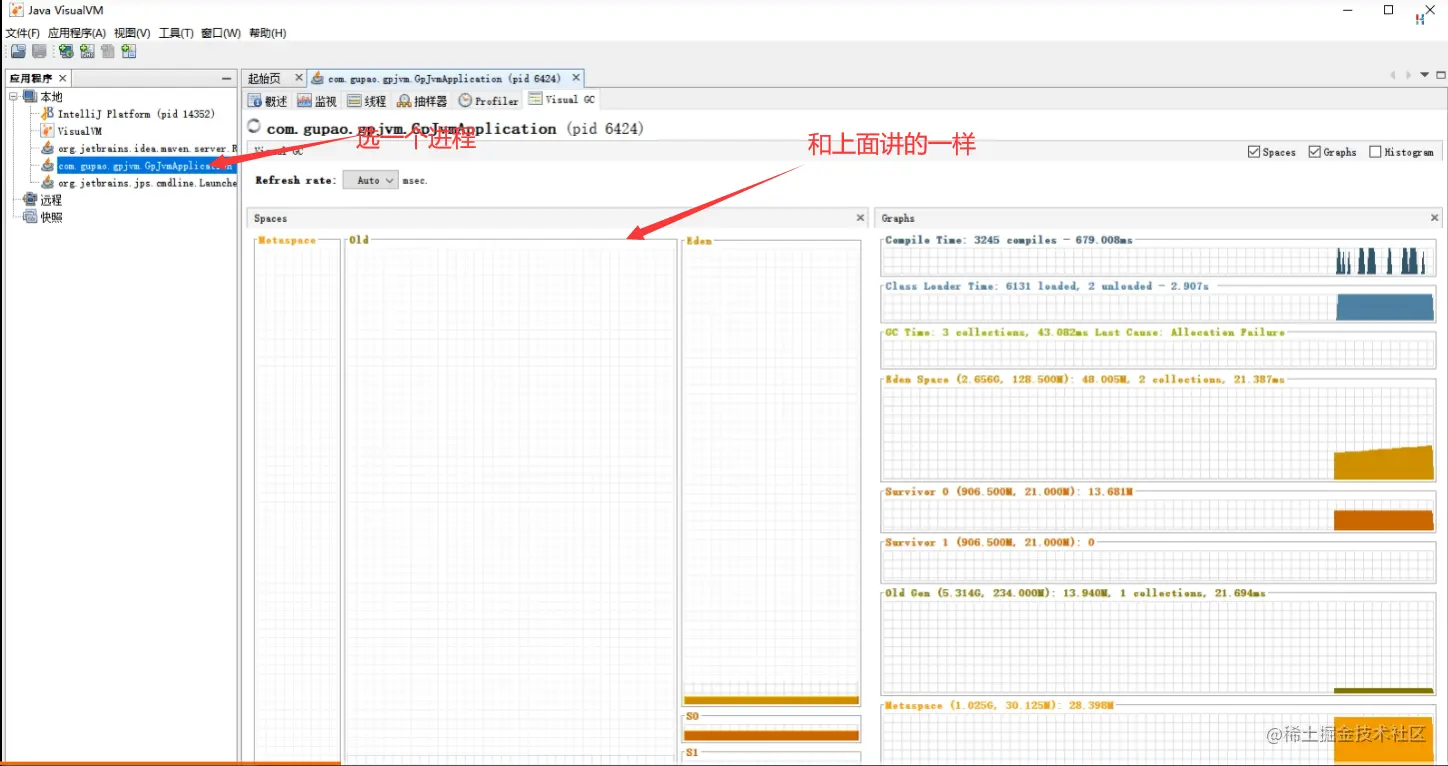1448x766 pixels.
Task: Enable the Histogram checkbox
Action: pos(1375,152)
